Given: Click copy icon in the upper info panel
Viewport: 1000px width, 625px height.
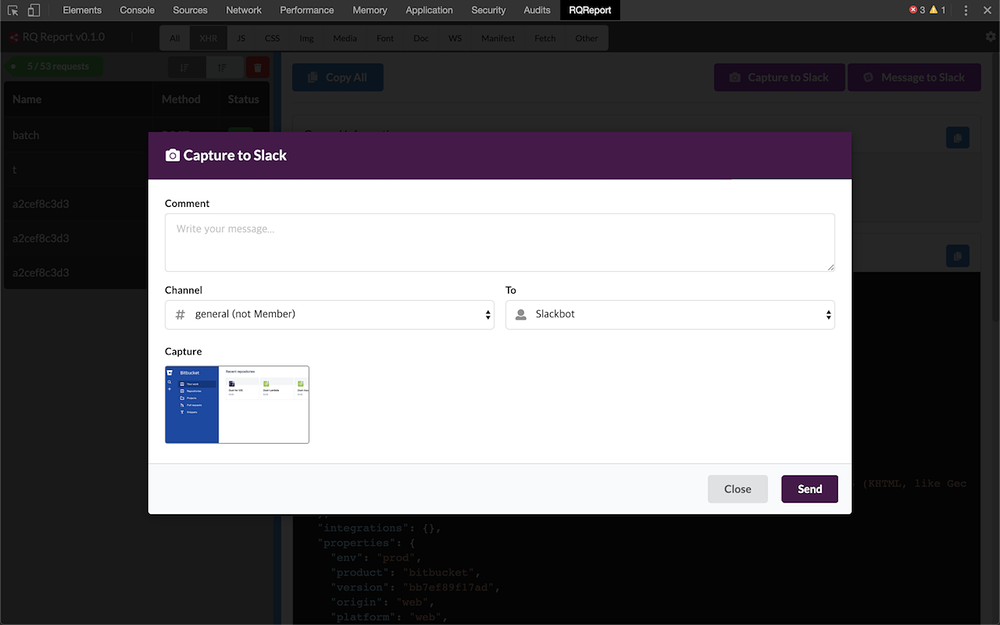Looking at the screenshot, I should pos(957,138).
